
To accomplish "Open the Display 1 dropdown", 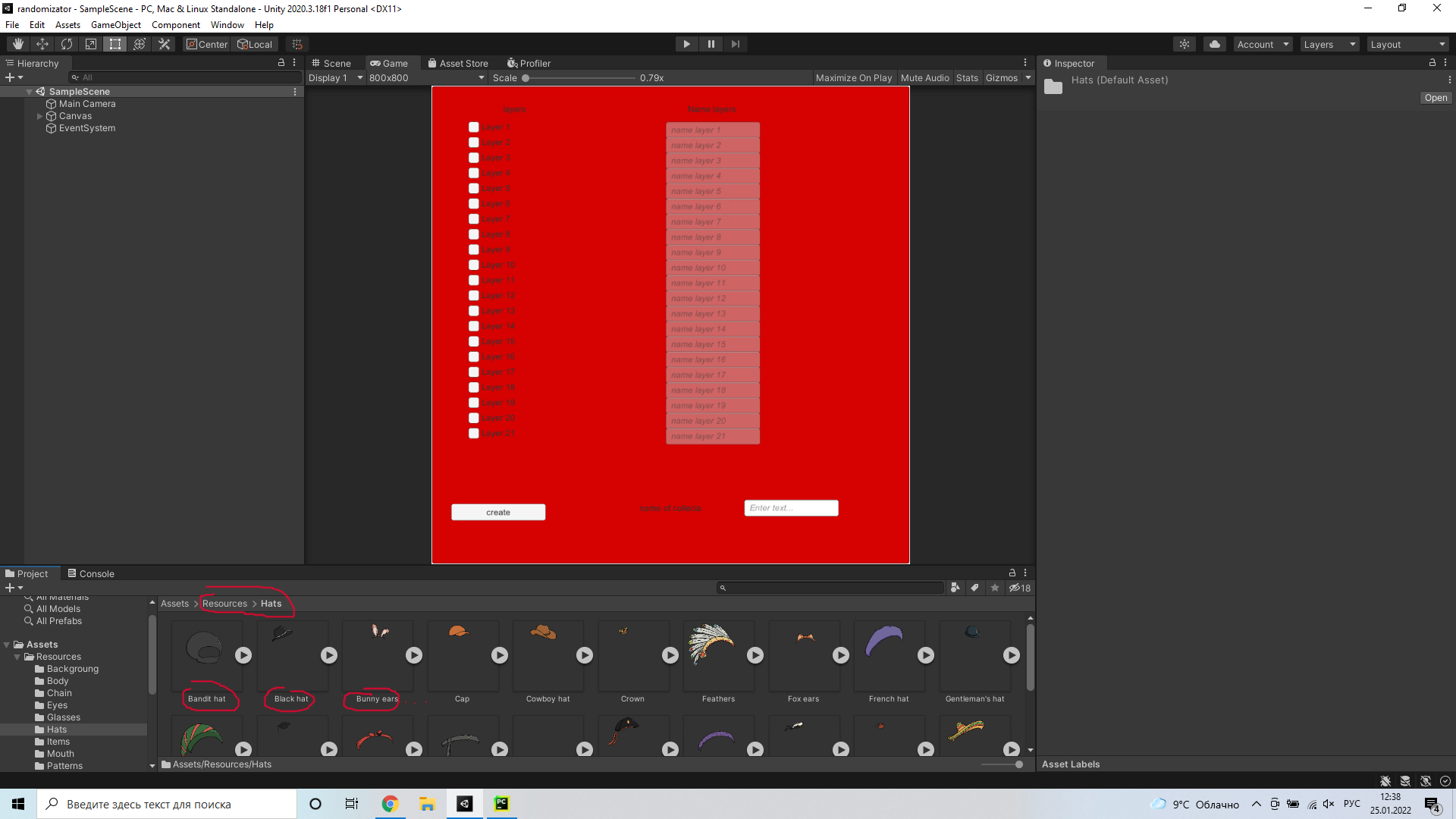I will click(x=334, y=77).
